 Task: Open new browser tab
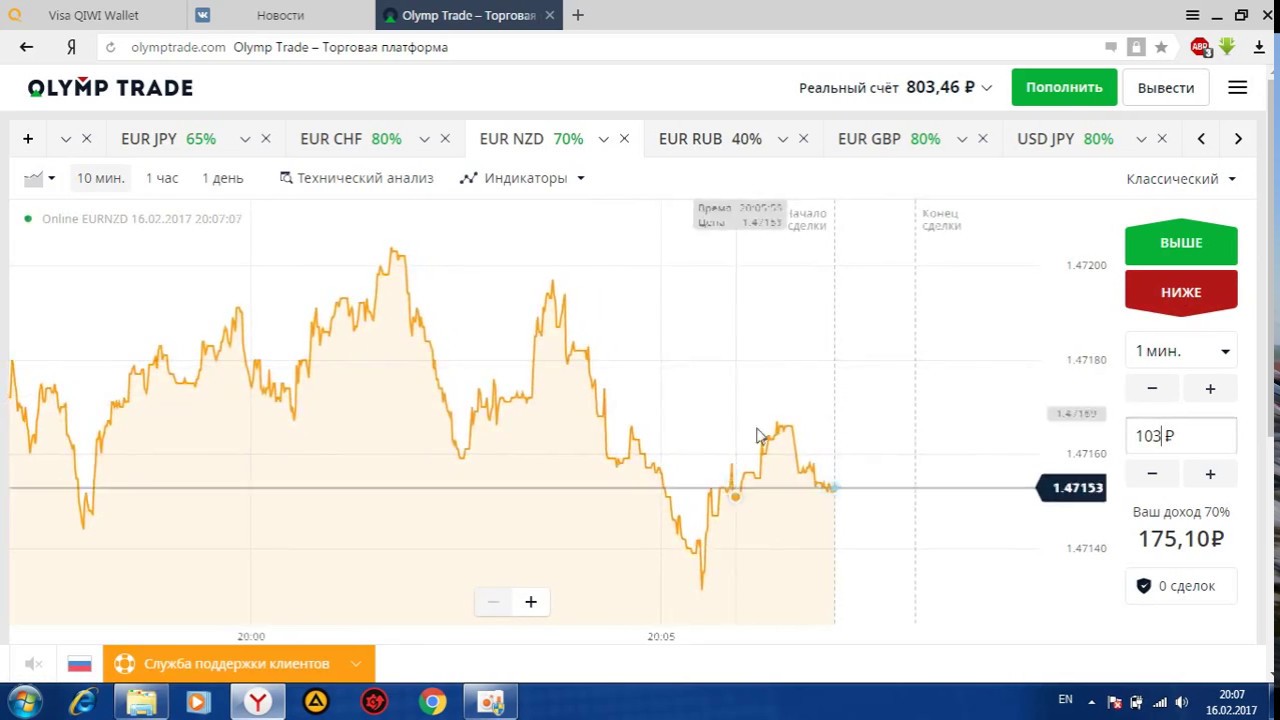click(x=578, y=15)
